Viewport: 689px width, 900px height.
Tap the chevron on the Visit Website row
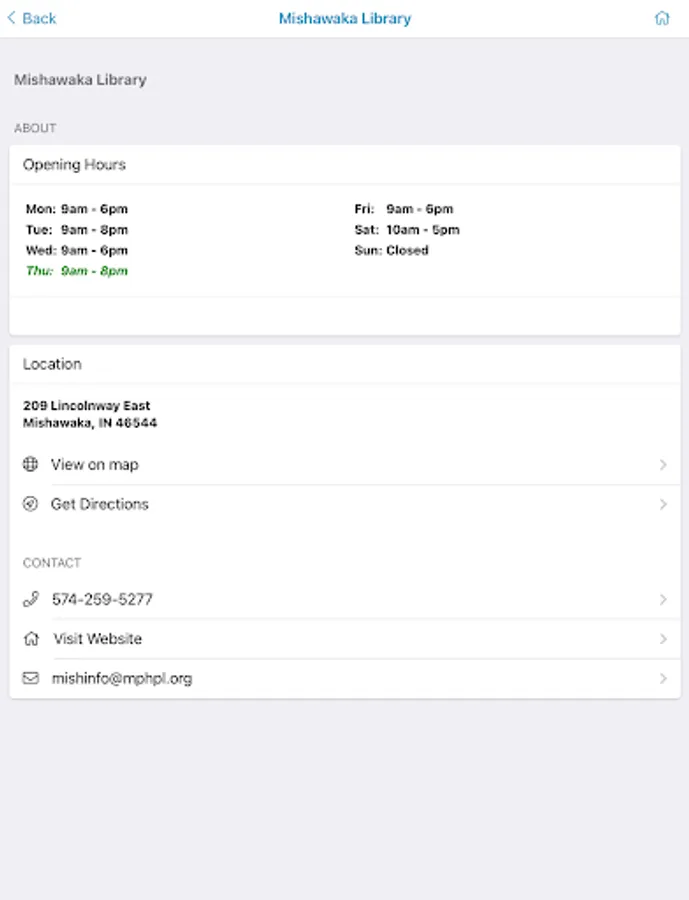663,639
